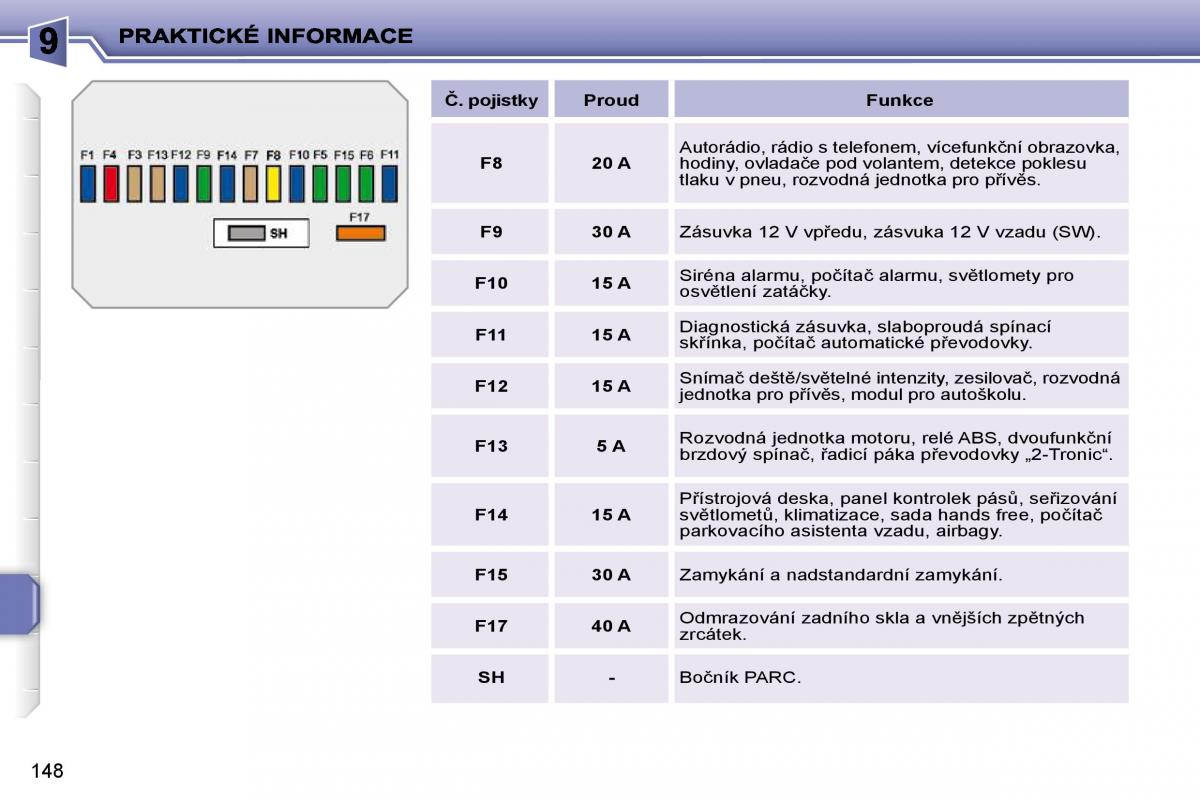Click the '15 A' current value for F10
This screenshot has height=800, width=1200.
tap(611, 283)
